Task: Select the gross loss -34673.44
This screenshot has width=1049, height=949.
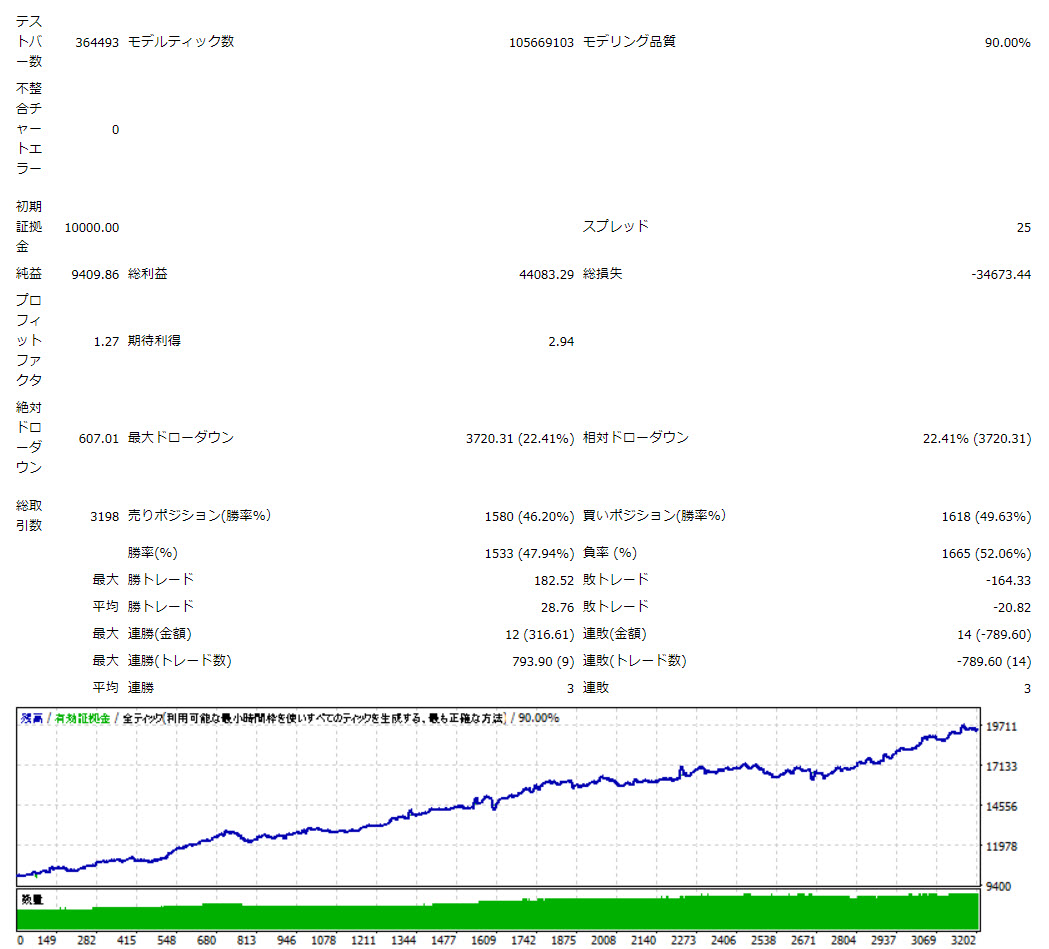Action: (x=1001, y=274)
